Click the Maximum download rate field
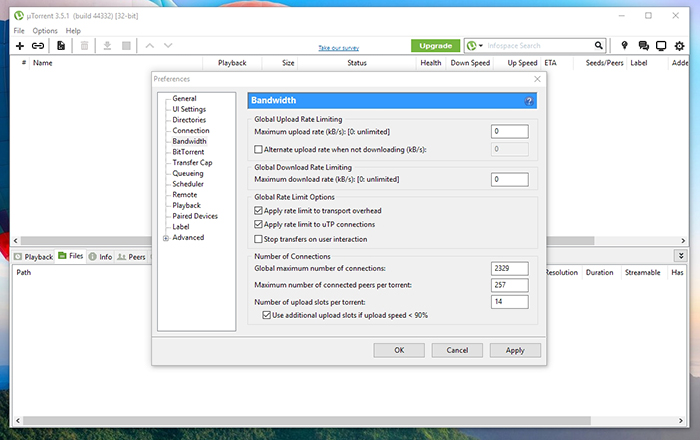700x440 pixels. tap(509, 179)
